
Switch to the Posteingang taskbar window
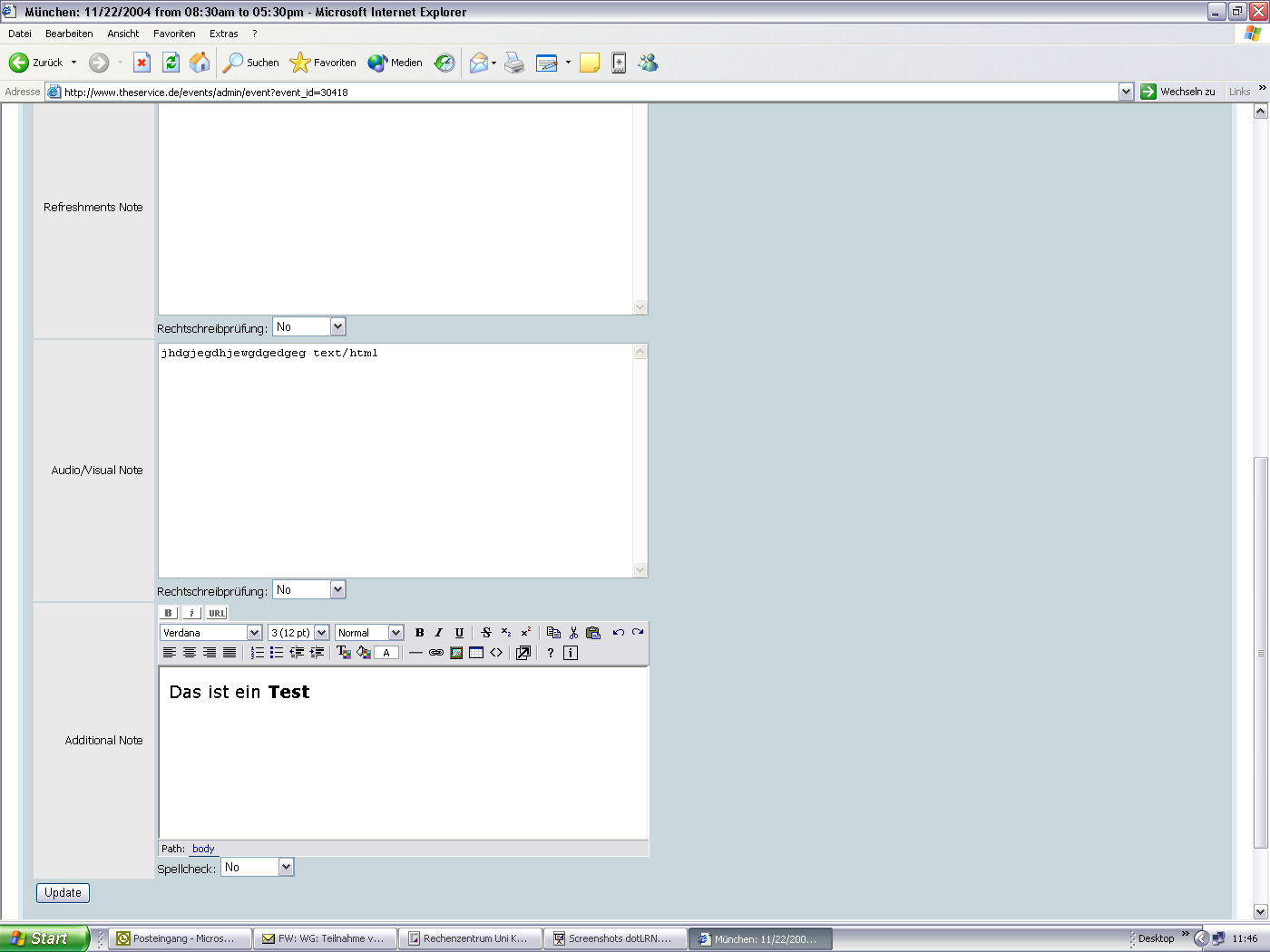179,937
